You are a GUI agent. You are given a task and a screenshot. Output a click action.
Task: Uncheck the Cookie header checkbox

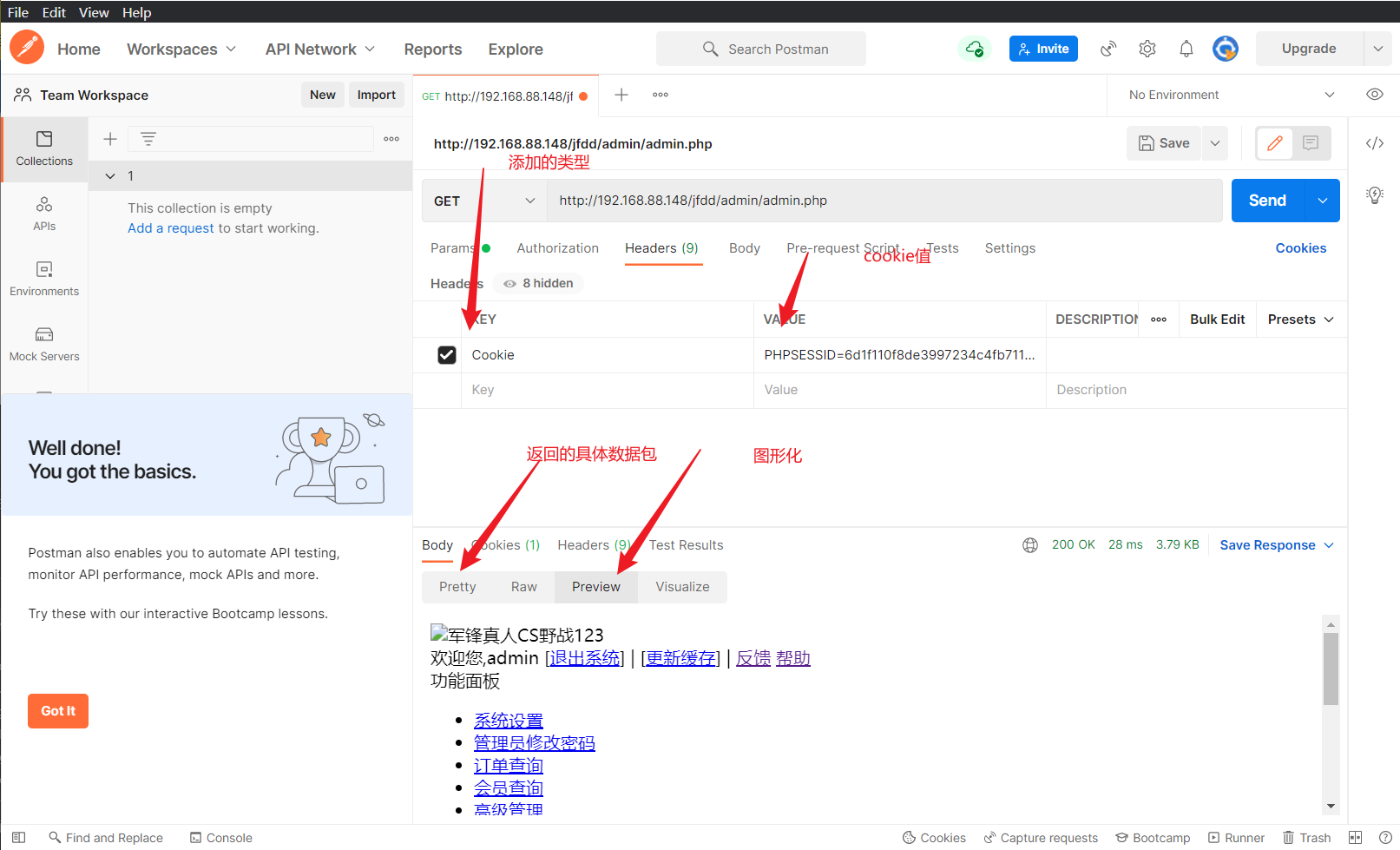pyautogui.click(x=447, y=355)
